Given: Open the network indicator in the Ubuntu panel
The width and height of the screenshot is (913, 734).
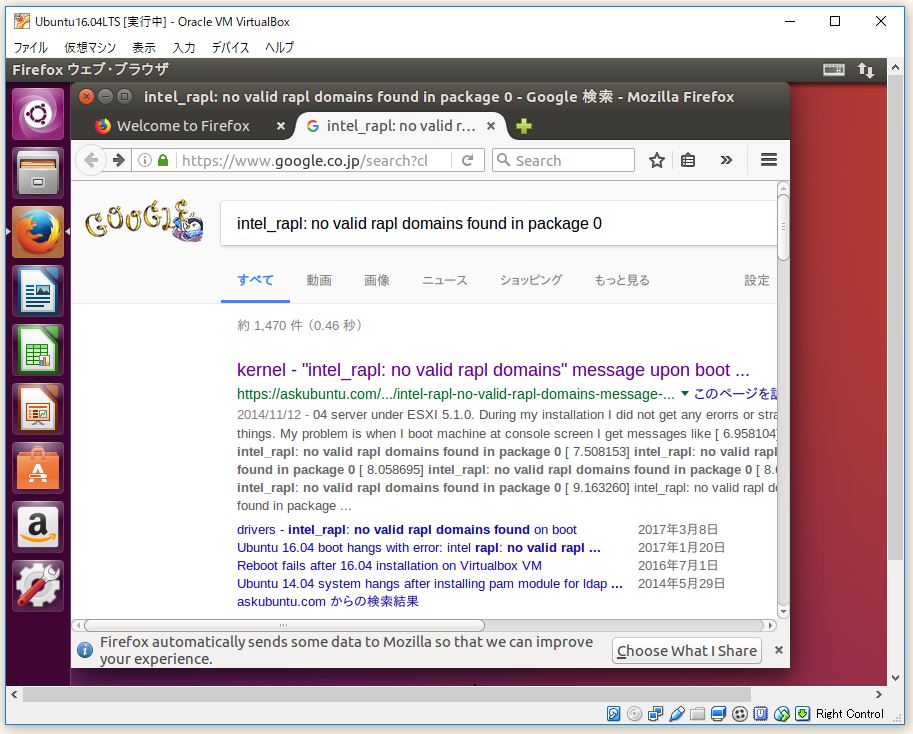Looking at the screenshot, I should point(866,70).
